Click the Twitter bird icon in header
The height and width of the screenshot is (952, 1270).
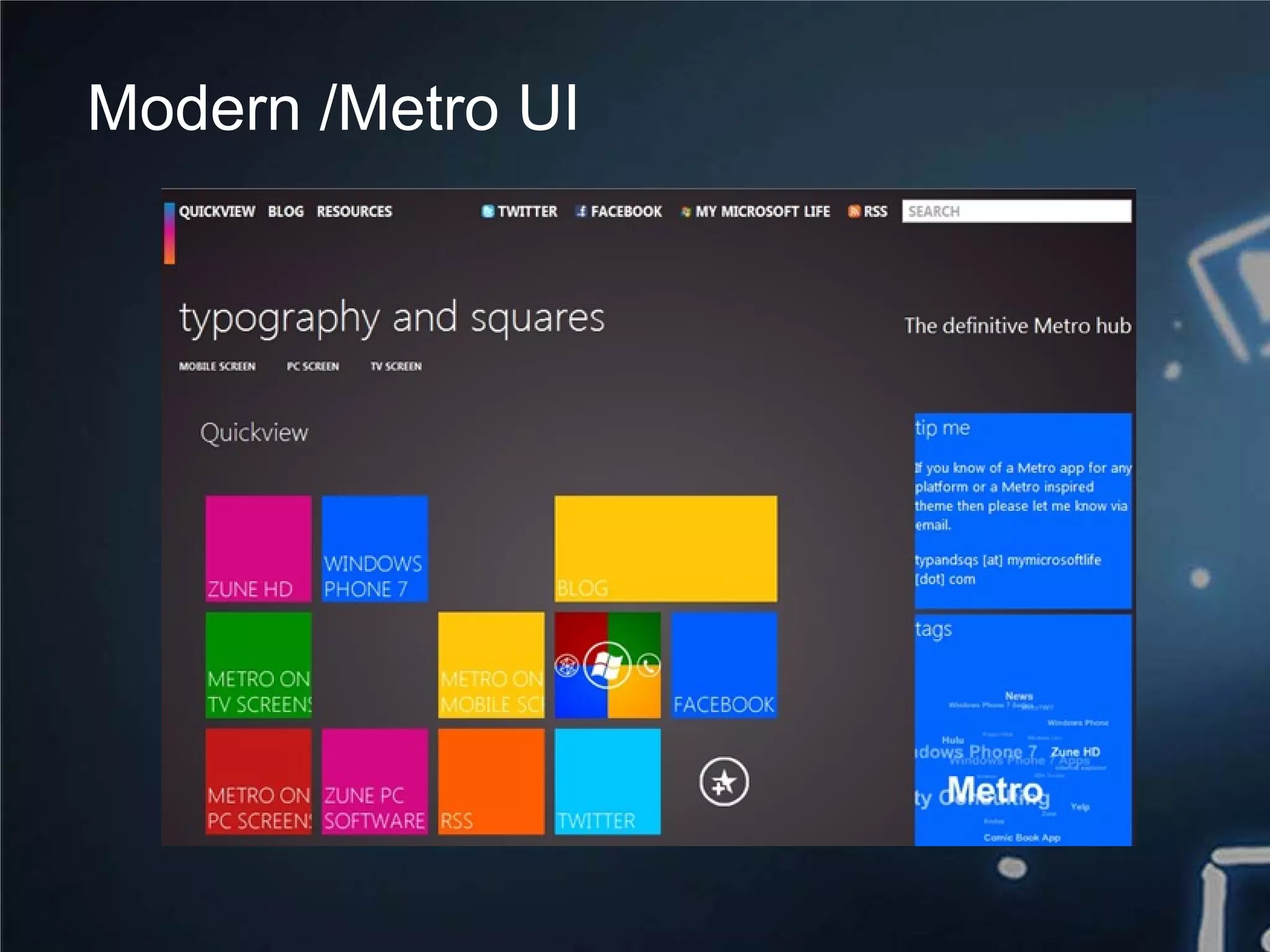tap(488, 211)
